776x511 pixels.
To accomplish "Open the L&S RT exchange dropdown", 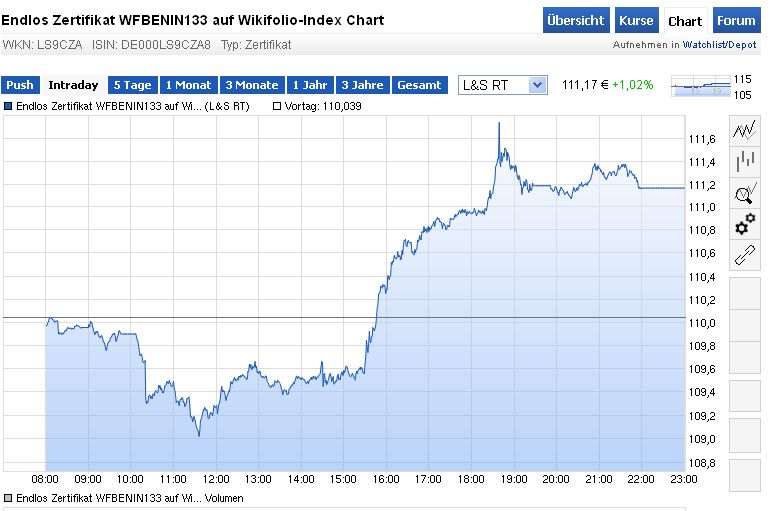I will 502,85.
